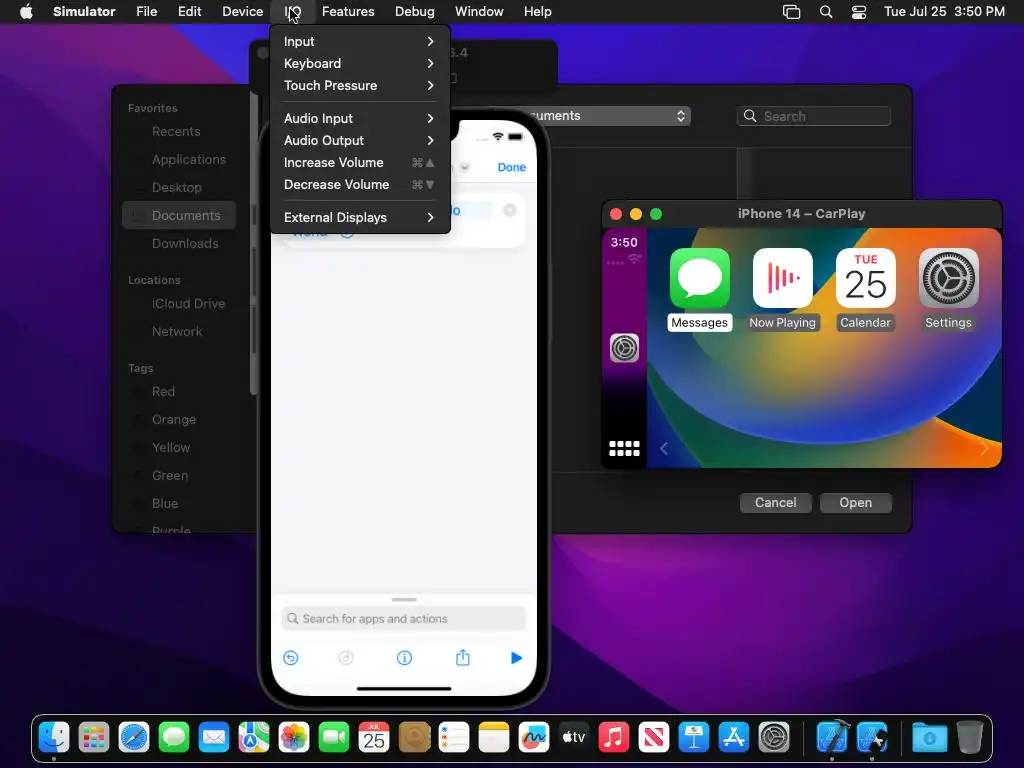The width and height of the screenshot is (1024, 768).
Task: Open the Features menu
Action: coord(348,12)
